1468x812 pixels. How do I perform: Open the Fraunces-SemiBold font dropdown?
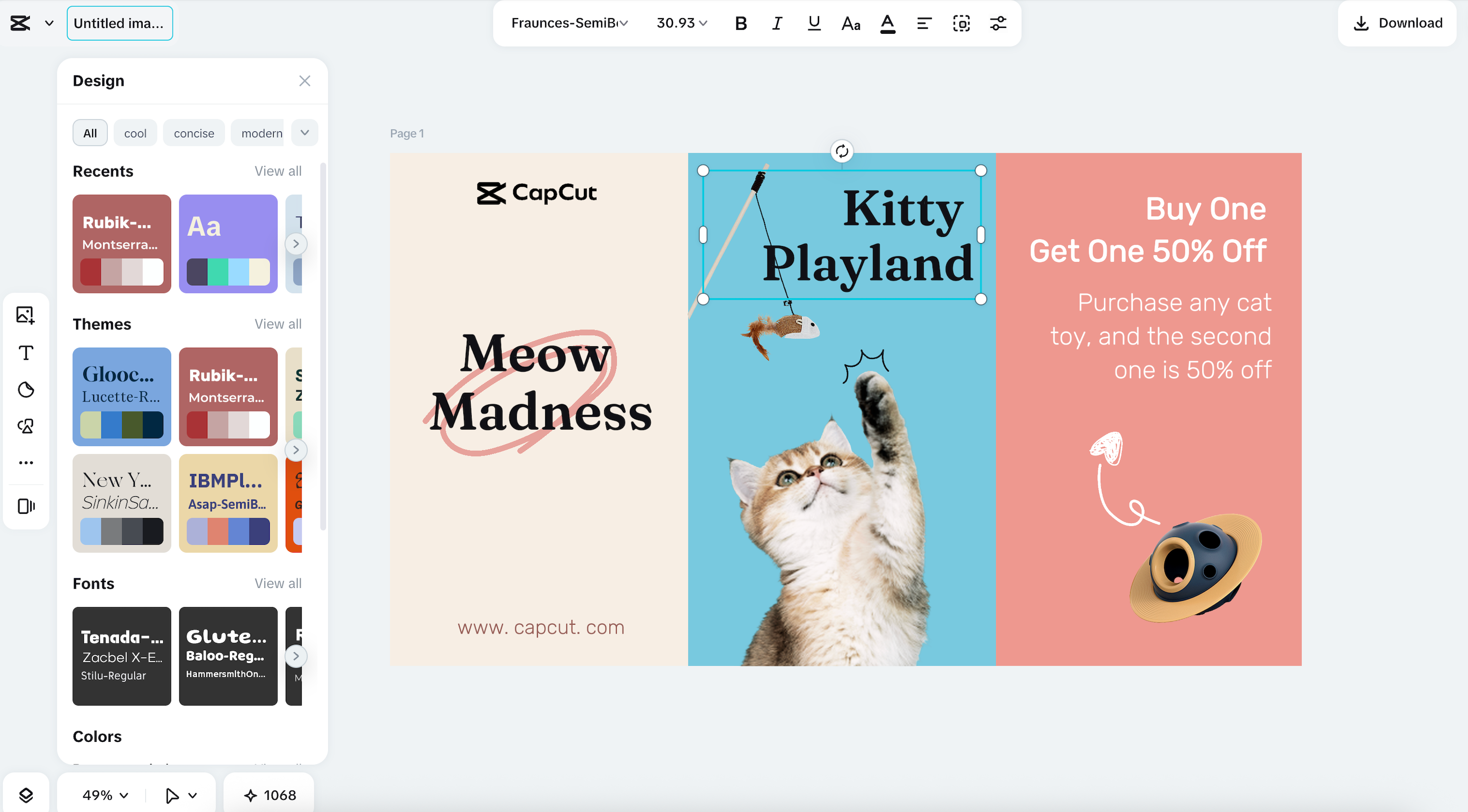[567, 24]
